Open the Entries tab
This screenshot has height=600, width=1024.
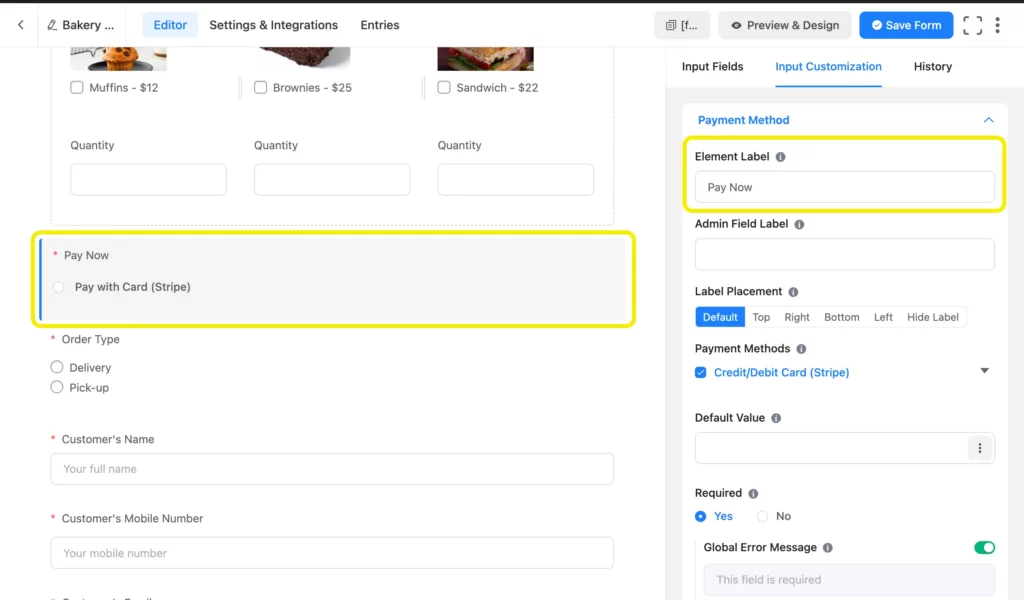(x=379, y=25)
